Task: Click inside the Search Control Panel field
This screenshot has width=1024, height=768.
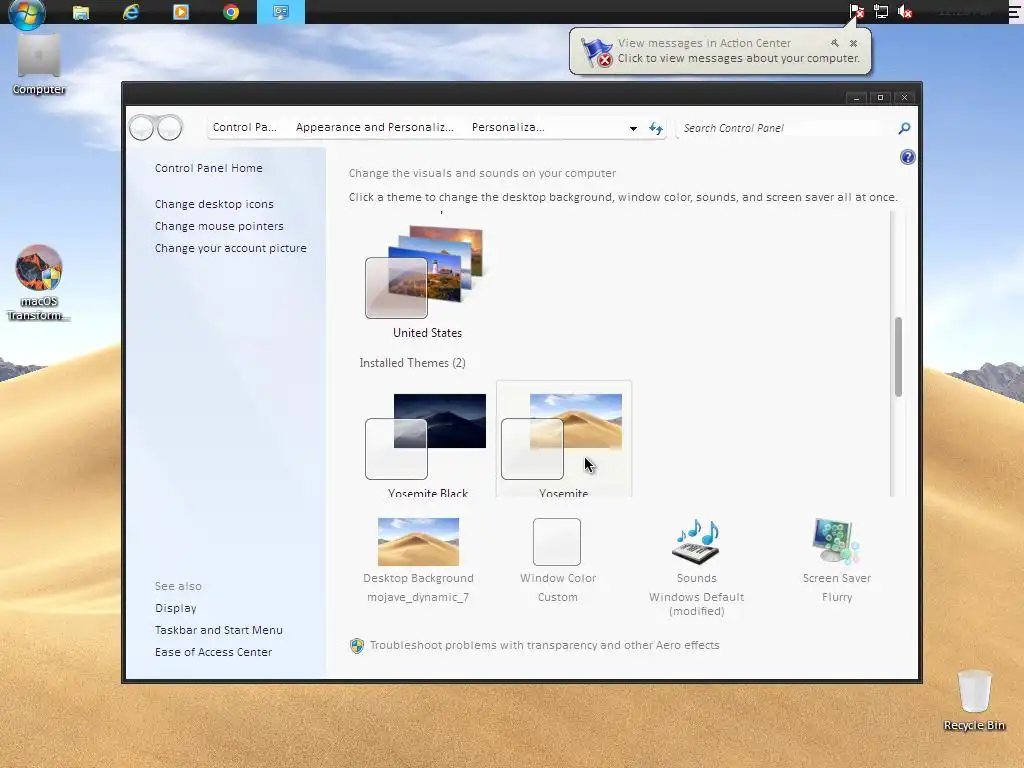Action: point(787,128)
